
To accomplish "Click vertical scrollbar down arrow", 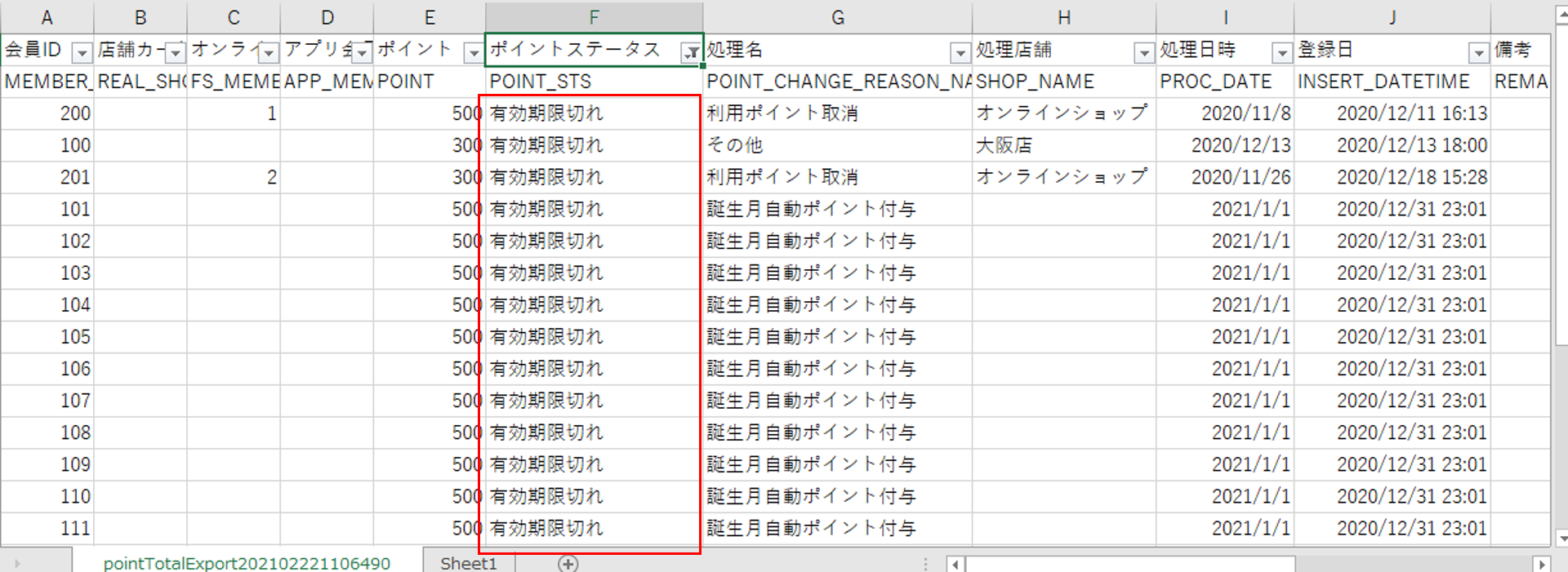I will point(1560,538).
